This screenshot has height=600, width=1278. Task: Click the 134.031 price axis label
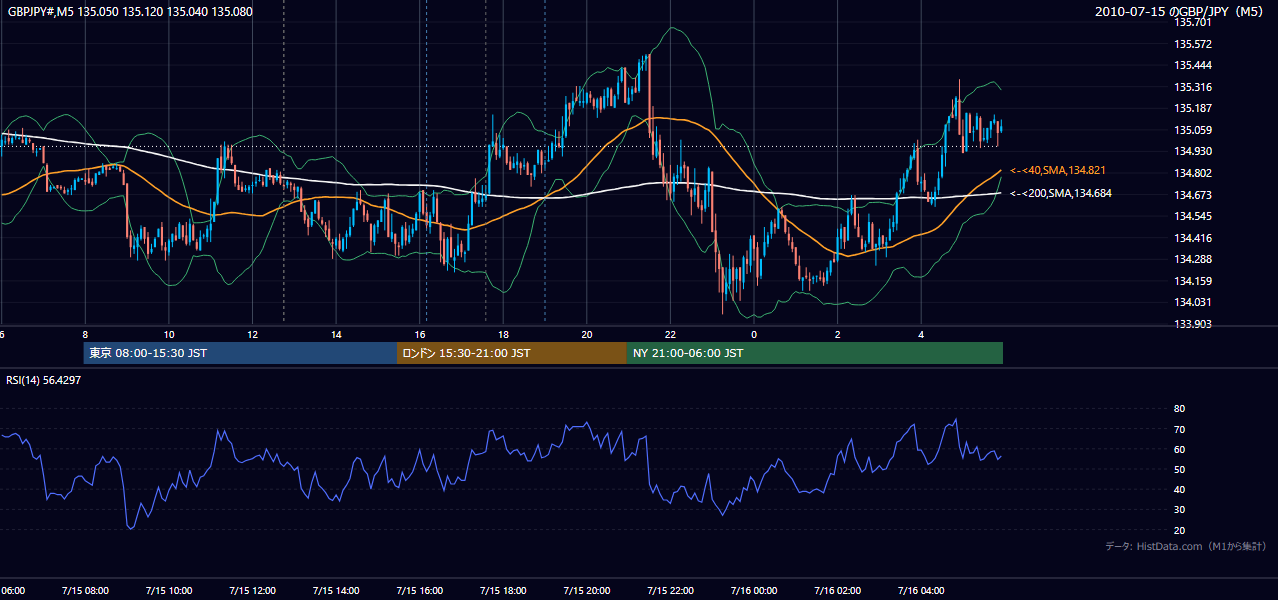point(1193,303)
